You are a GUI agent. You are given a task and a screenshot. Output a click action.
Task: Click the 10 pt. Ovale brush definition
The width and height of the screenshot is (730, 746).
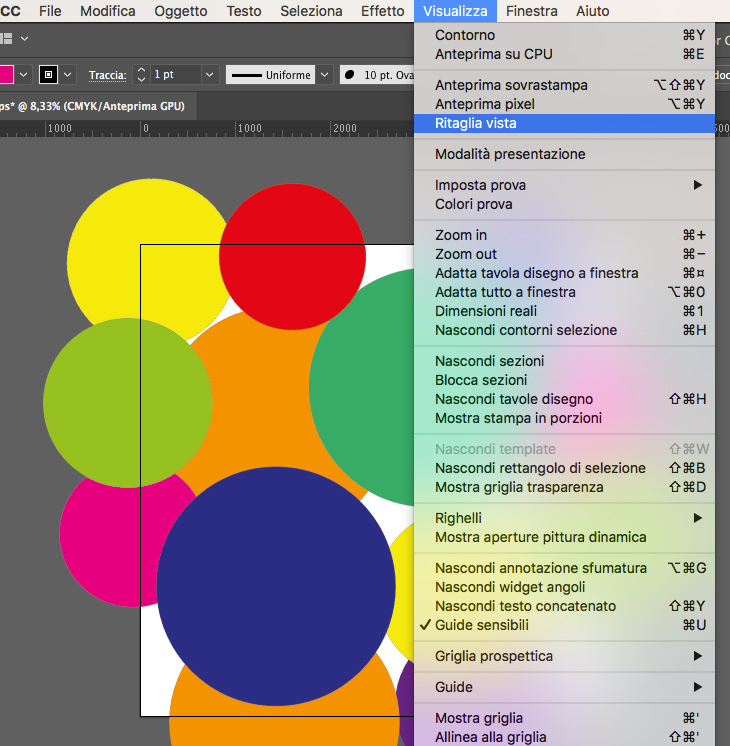(377, 75)
